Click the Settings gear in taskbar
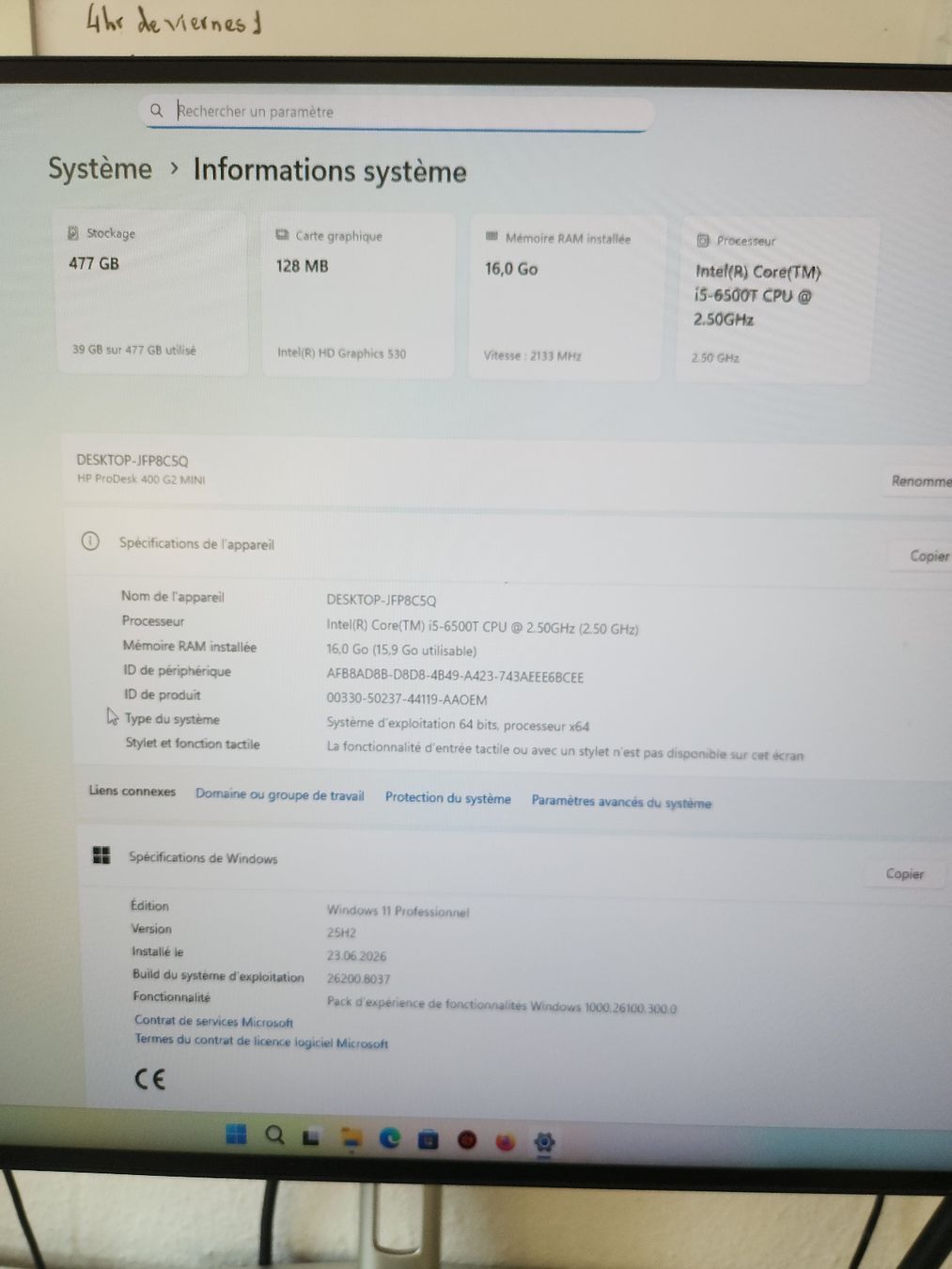 [544, 1143]
